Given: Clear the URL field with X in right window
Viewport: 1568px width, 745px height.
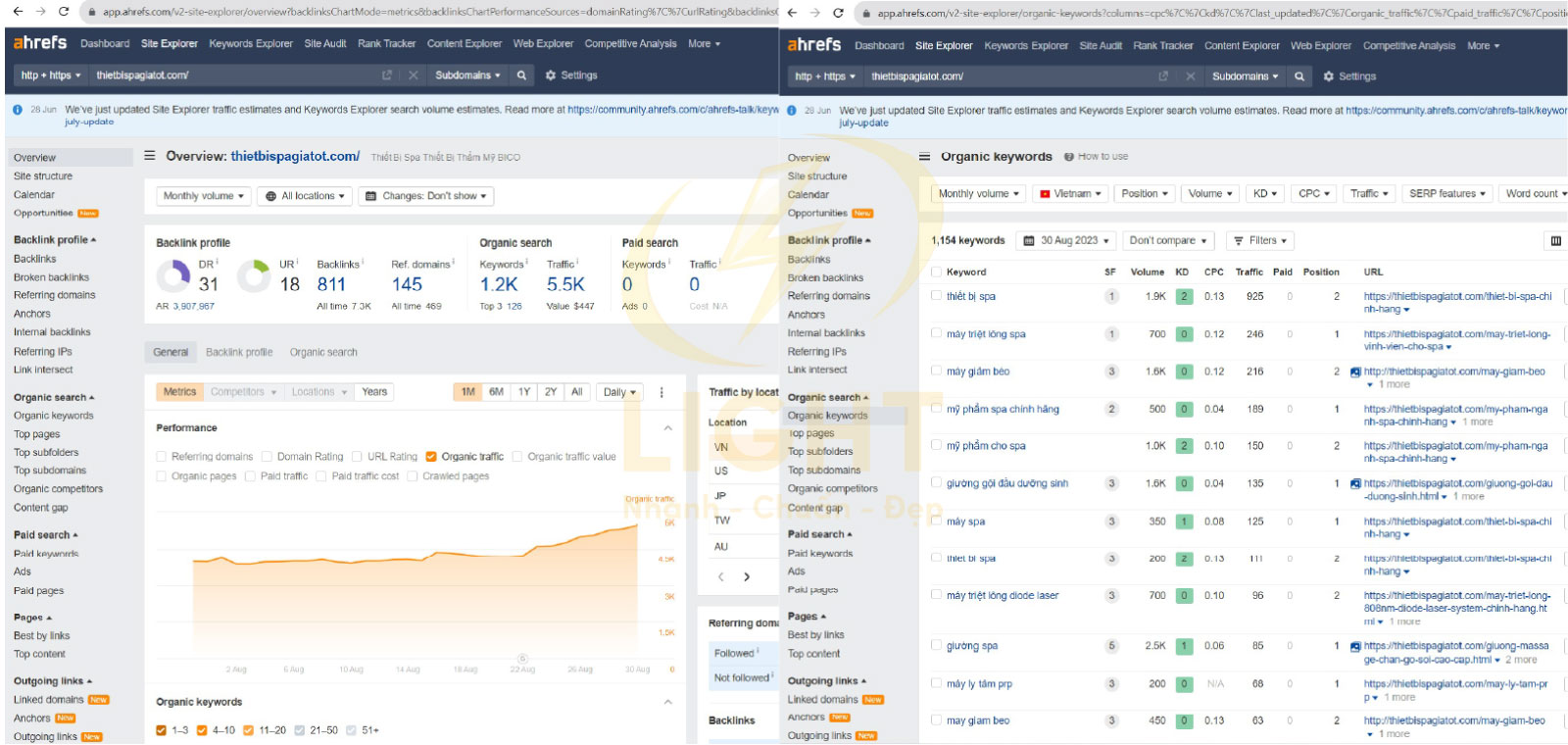Looking at the screenshot, I should (x=1190, y=76).
